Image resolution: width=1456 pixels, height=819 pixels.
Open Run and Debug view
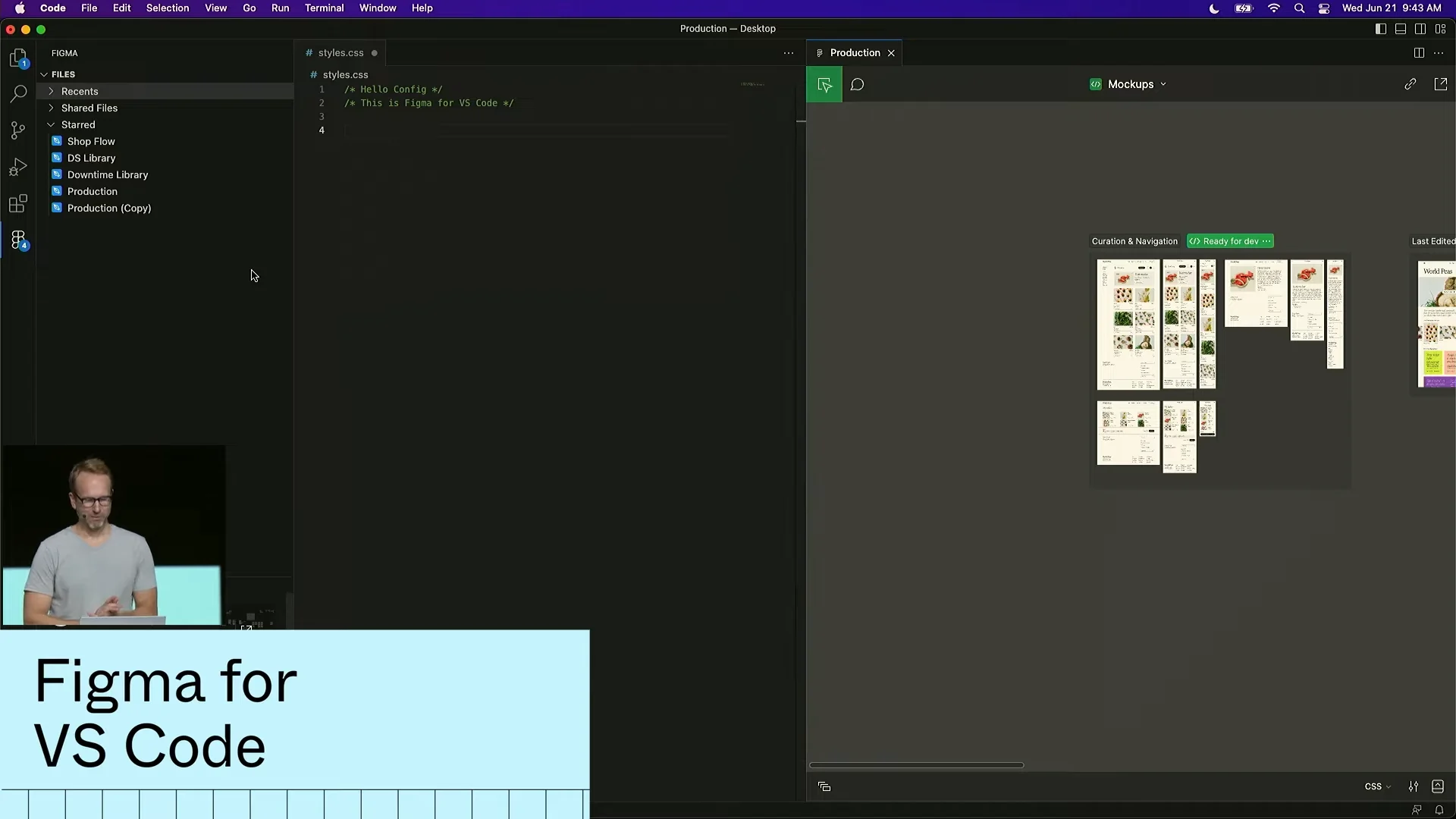[18, 167]
